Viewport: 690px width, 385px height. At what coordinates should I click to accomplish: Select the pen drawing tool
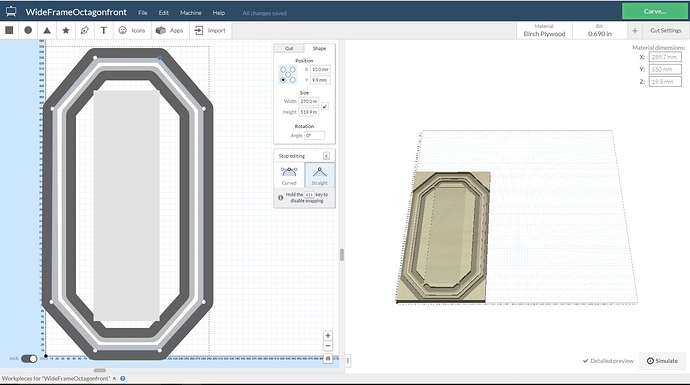click(x=84, y=30)
